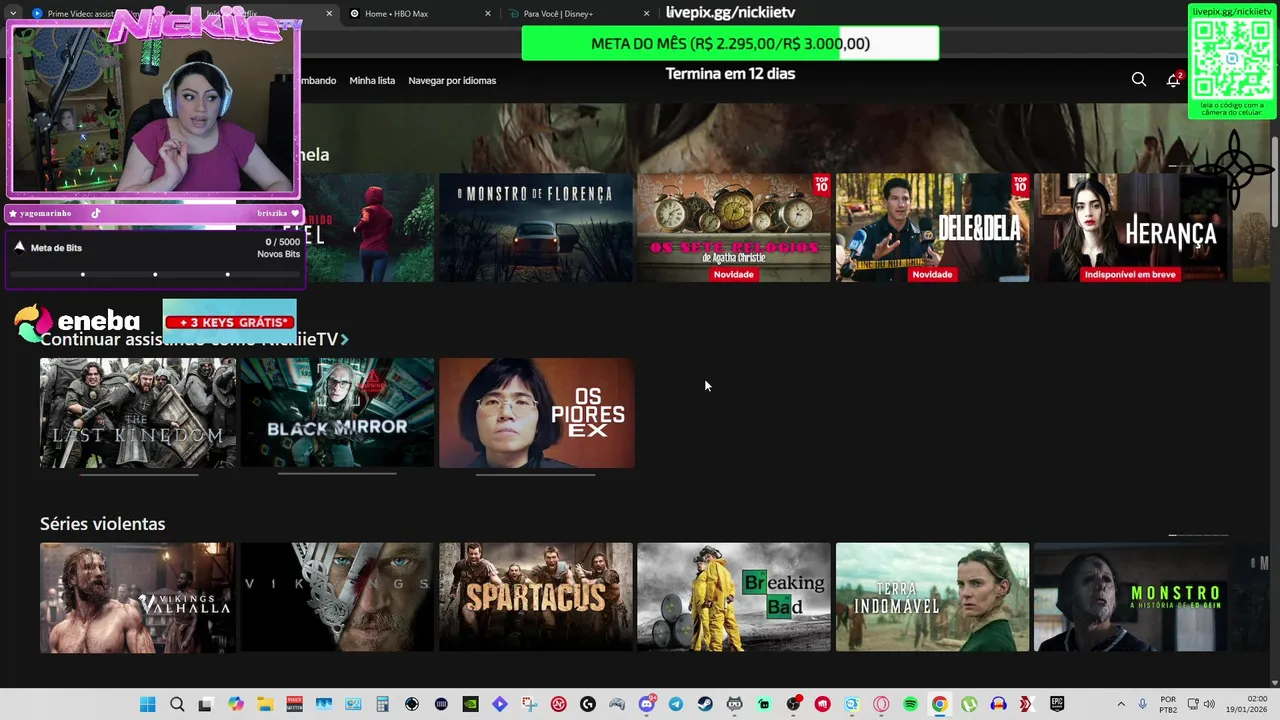This screenshot has height=720, width=1280.
Task: Open Dele & Dela thumbnail
Action: tap(932, 228)
